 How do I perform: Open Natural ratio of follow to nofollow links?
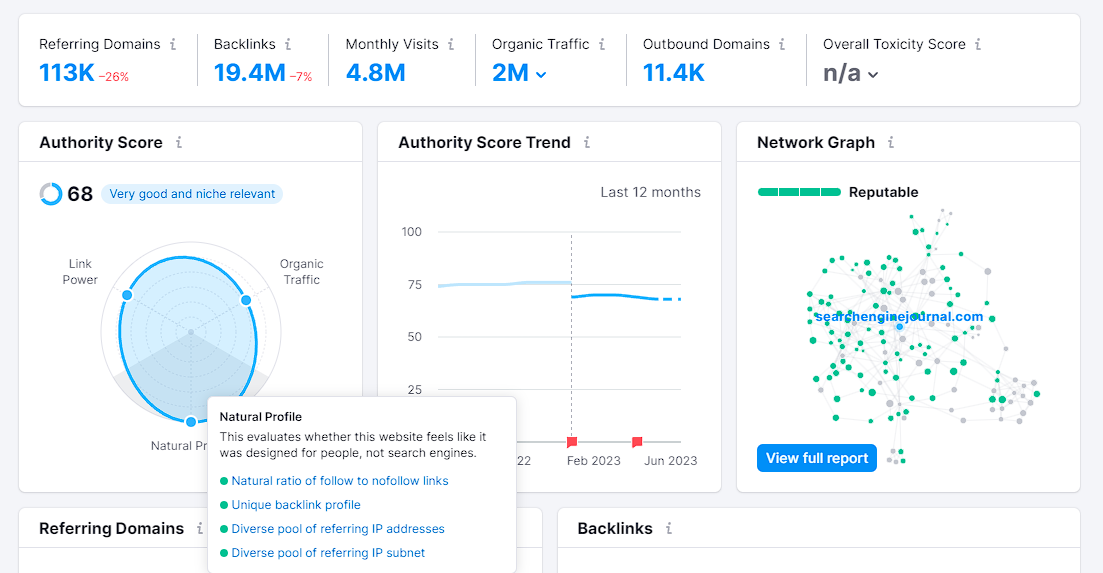[340, 481]
